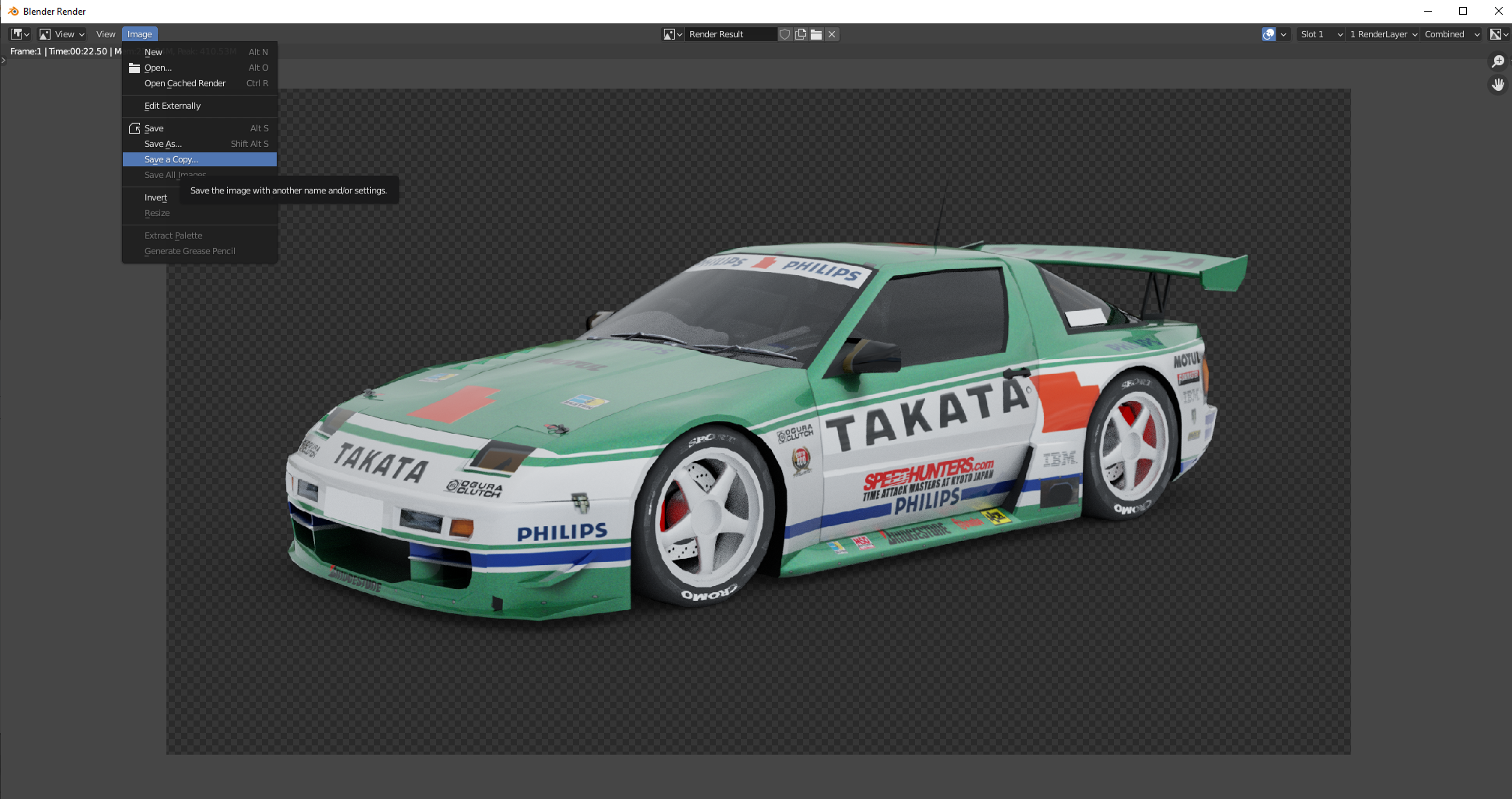
Task: Select Save a Copy... entry
Action: pos(200,159)
